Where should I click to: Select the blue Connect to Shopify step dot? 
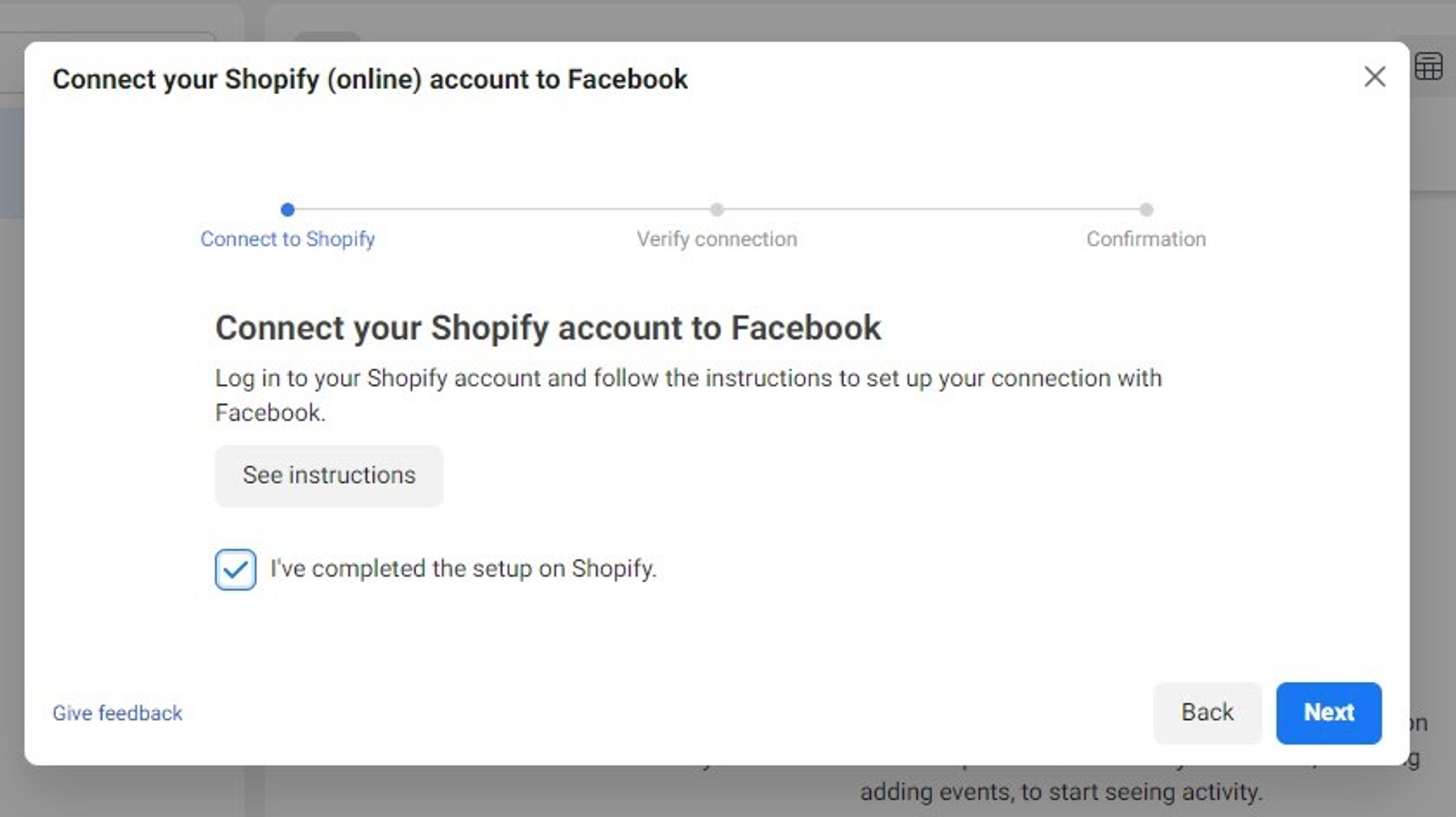click(288, 210)
